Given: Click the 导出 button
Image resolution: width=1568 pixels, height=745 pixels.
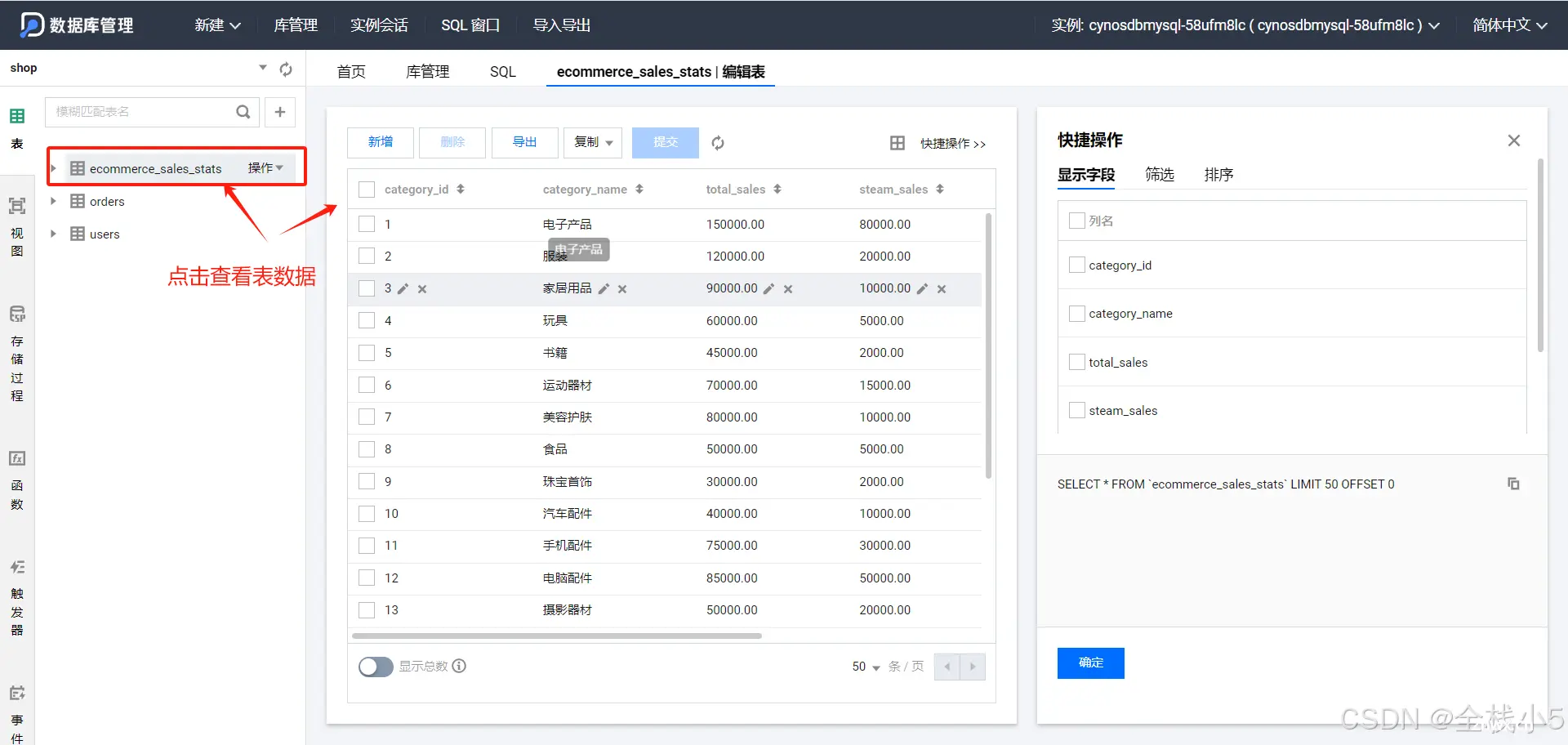Looking at the screenshot, I should tap(525, 142).
